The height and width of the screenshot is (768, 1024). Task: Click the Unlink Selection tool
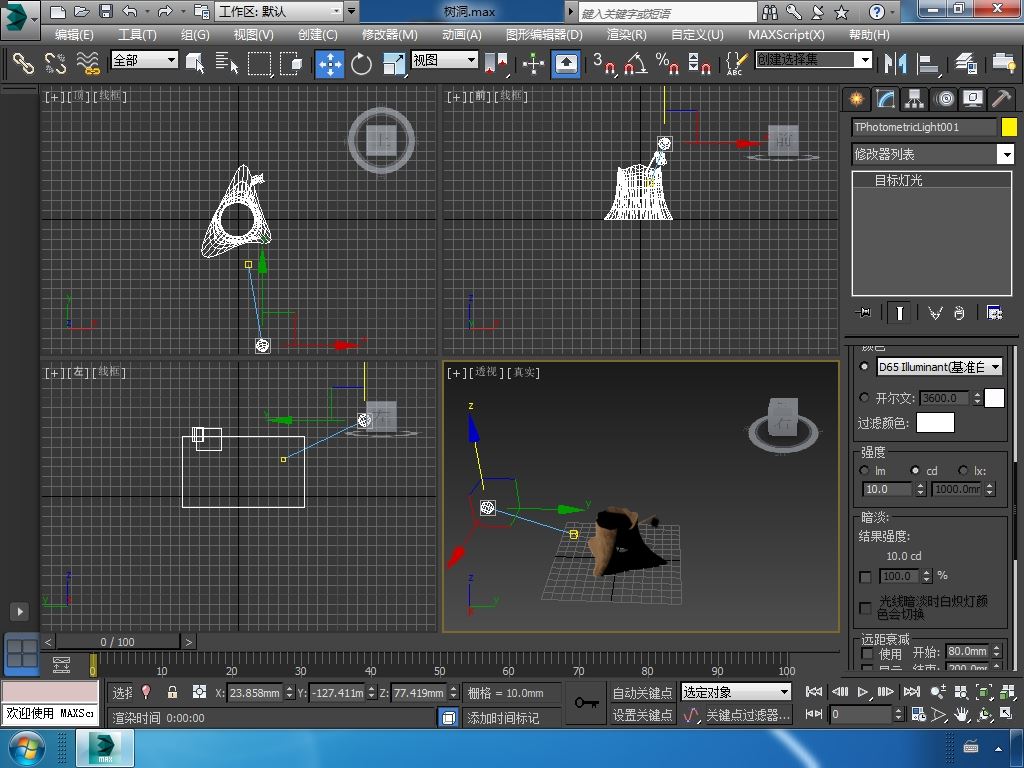pos(56,63)
